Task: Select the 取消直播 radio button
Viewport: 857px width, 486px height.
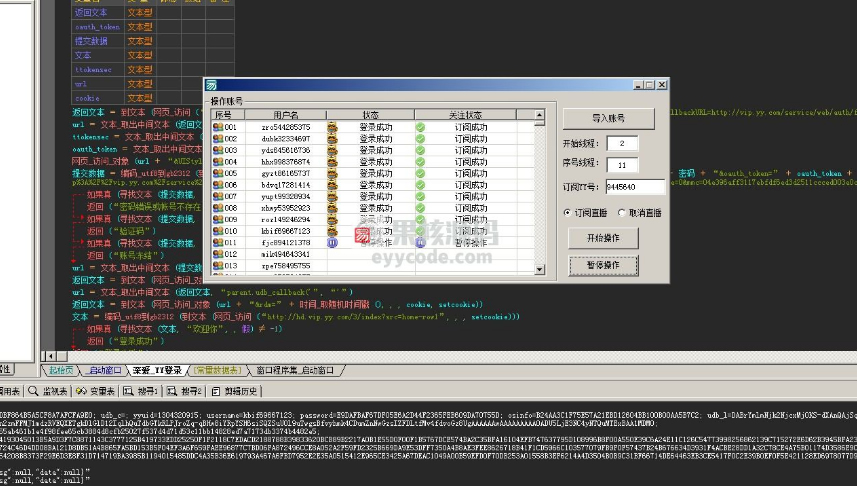Action: coord(621,213)
